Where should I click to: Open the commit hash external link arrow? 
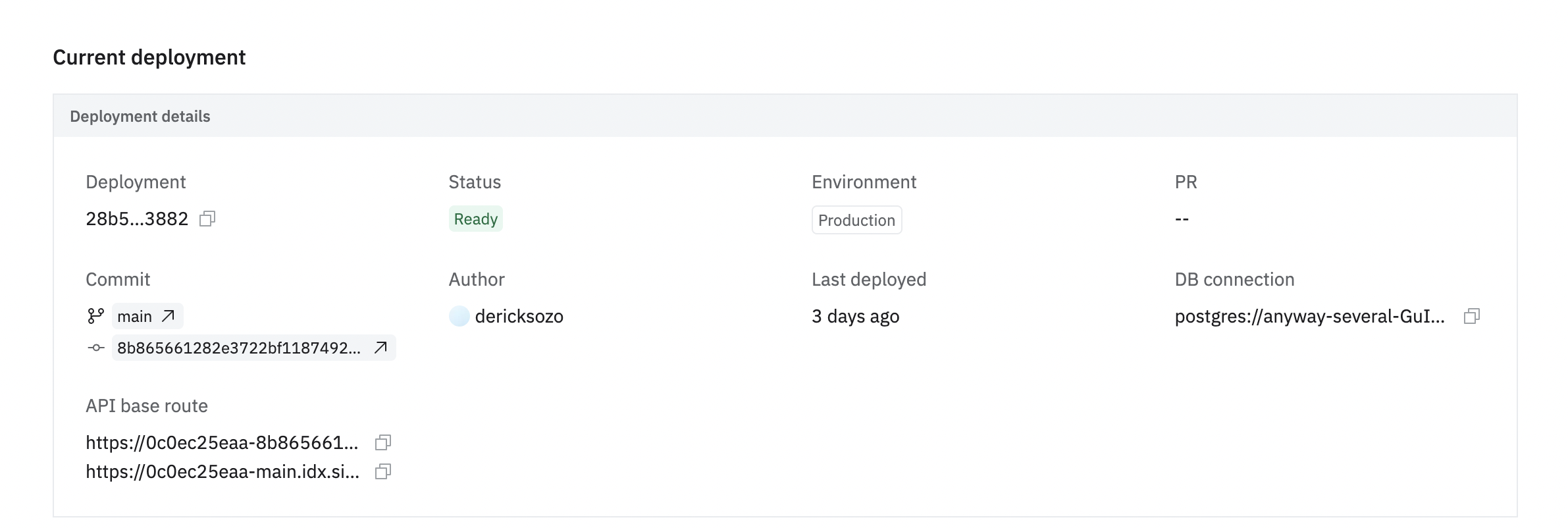coord(380,348)
